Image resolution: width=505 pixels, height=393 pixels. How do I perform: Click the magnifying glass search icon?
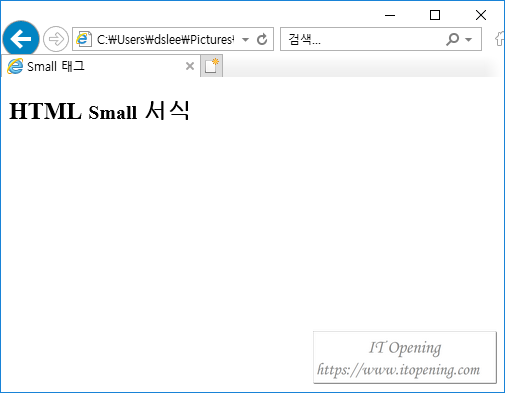[452, 39]
